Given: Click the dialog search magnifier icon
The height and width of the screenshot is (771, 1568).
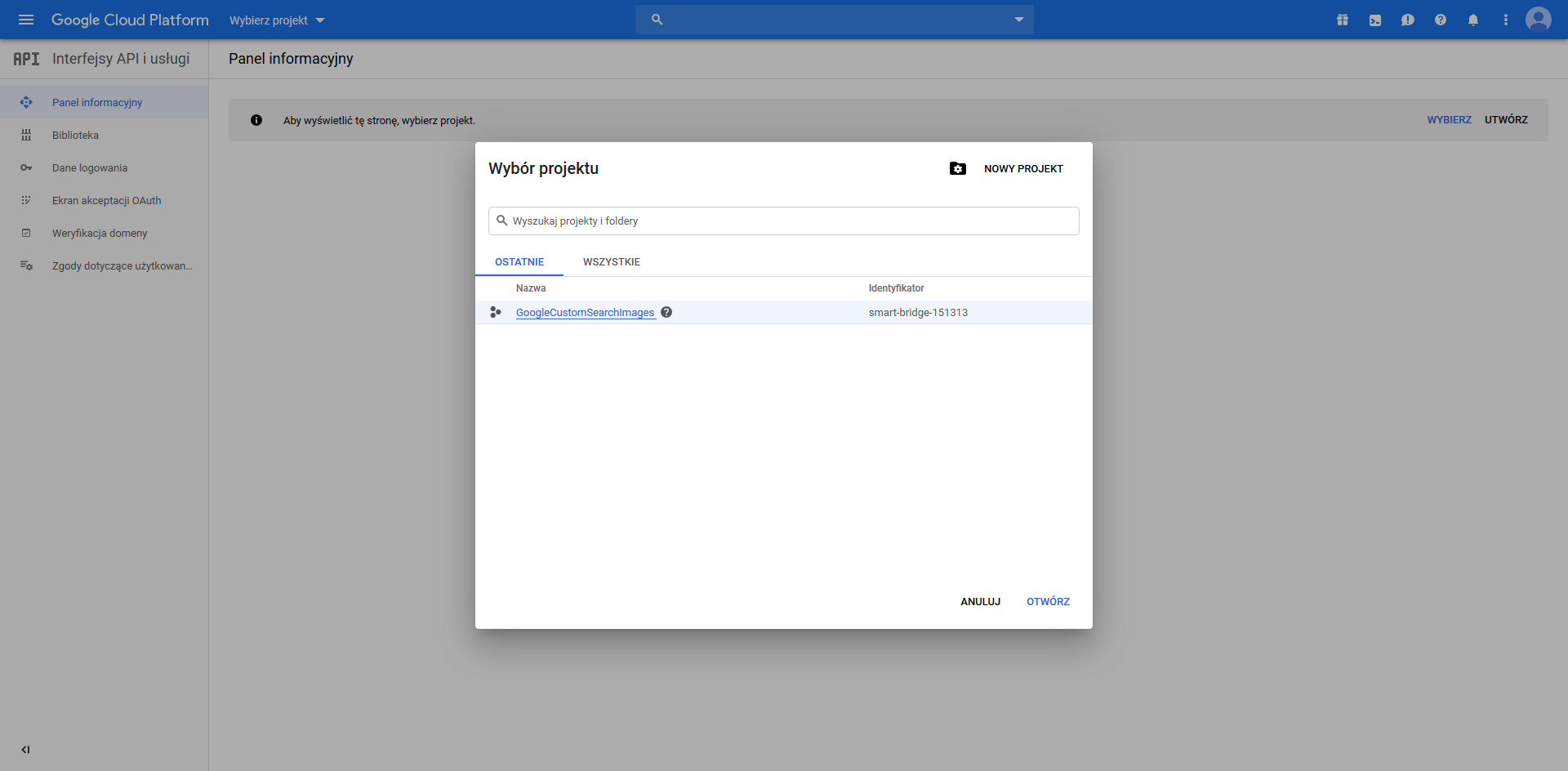Looking at the screenshot, I should [x=502, y=221].
